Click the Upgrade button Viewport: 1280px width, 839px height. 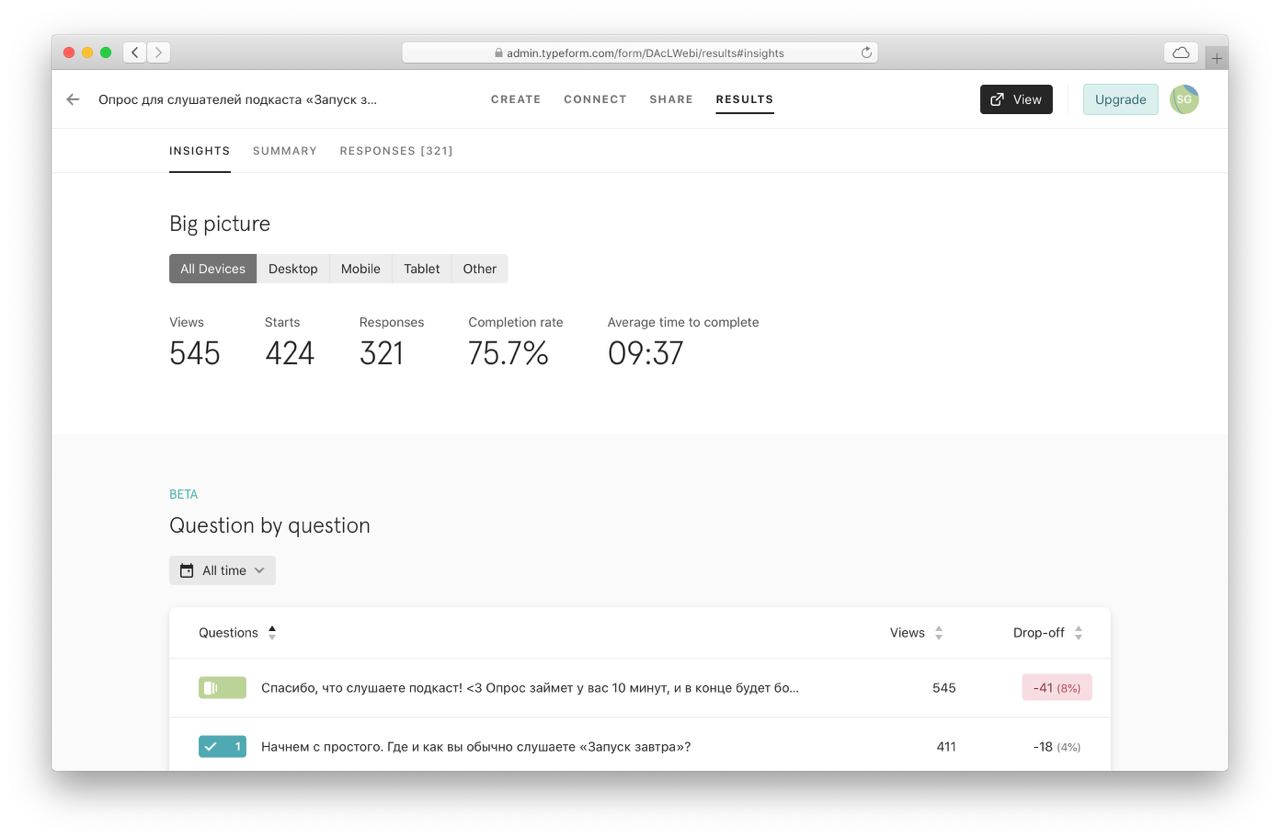1121,99
